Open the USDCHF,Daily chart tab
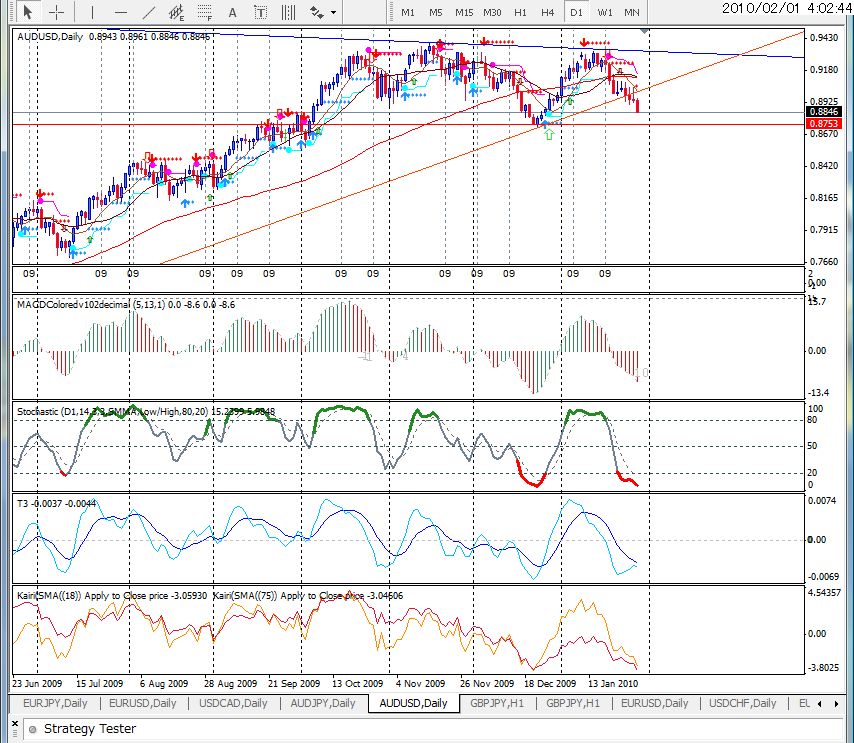Viewport: 854px width, 743px height. [x=742, y=703]
